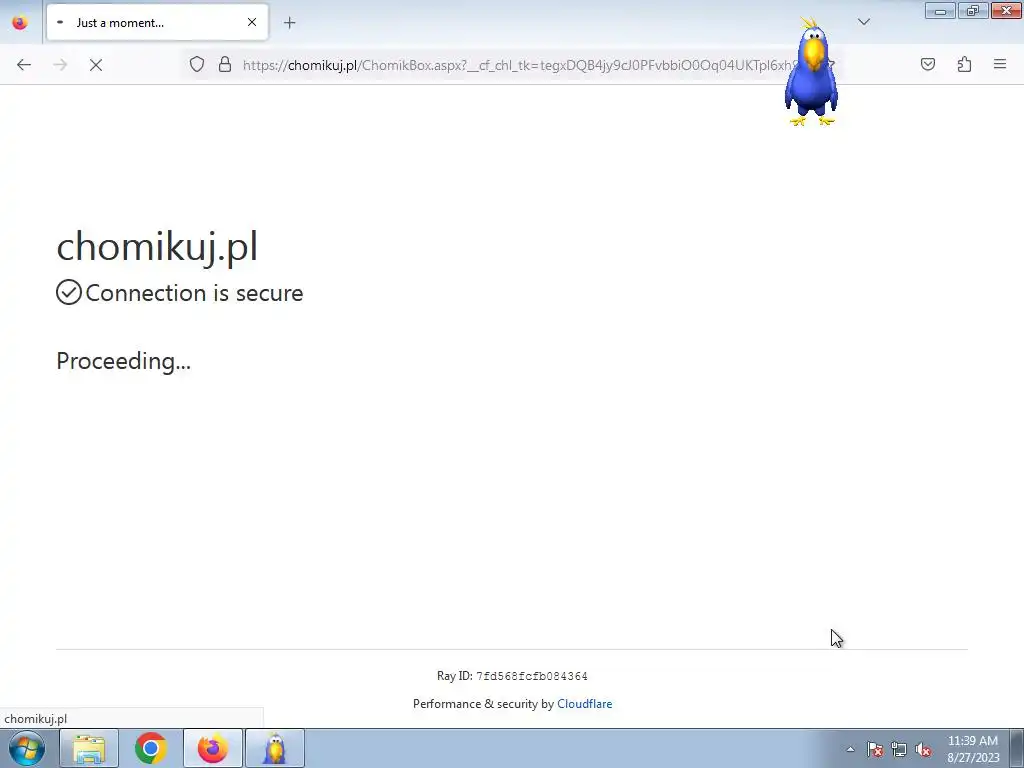Restore down the Firefox window
This screenshot has width=1024, height=768.
coord(973,11)
